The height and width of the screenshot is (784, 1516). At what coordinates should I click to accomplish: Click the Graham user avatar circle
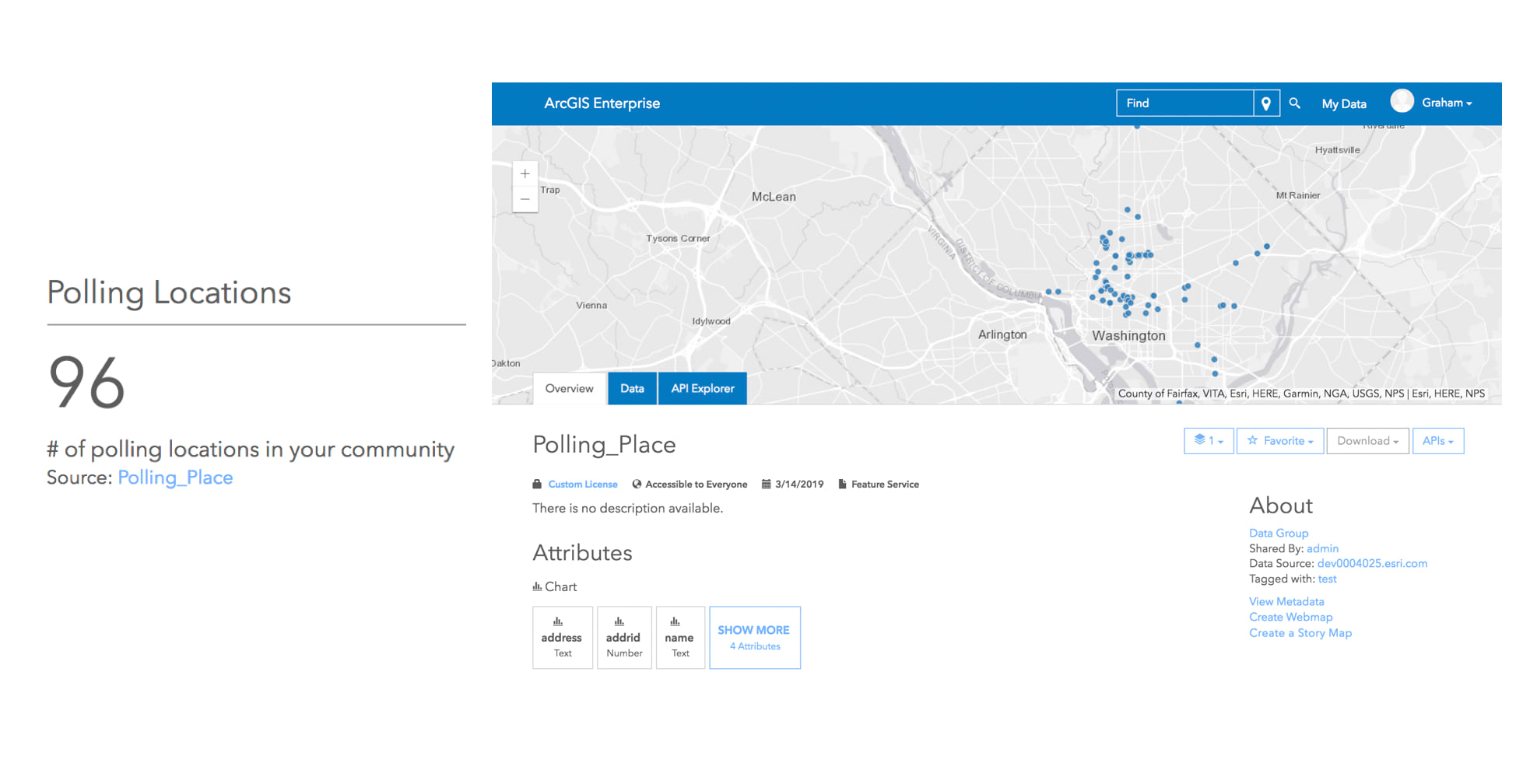(x=1402, y=101)
